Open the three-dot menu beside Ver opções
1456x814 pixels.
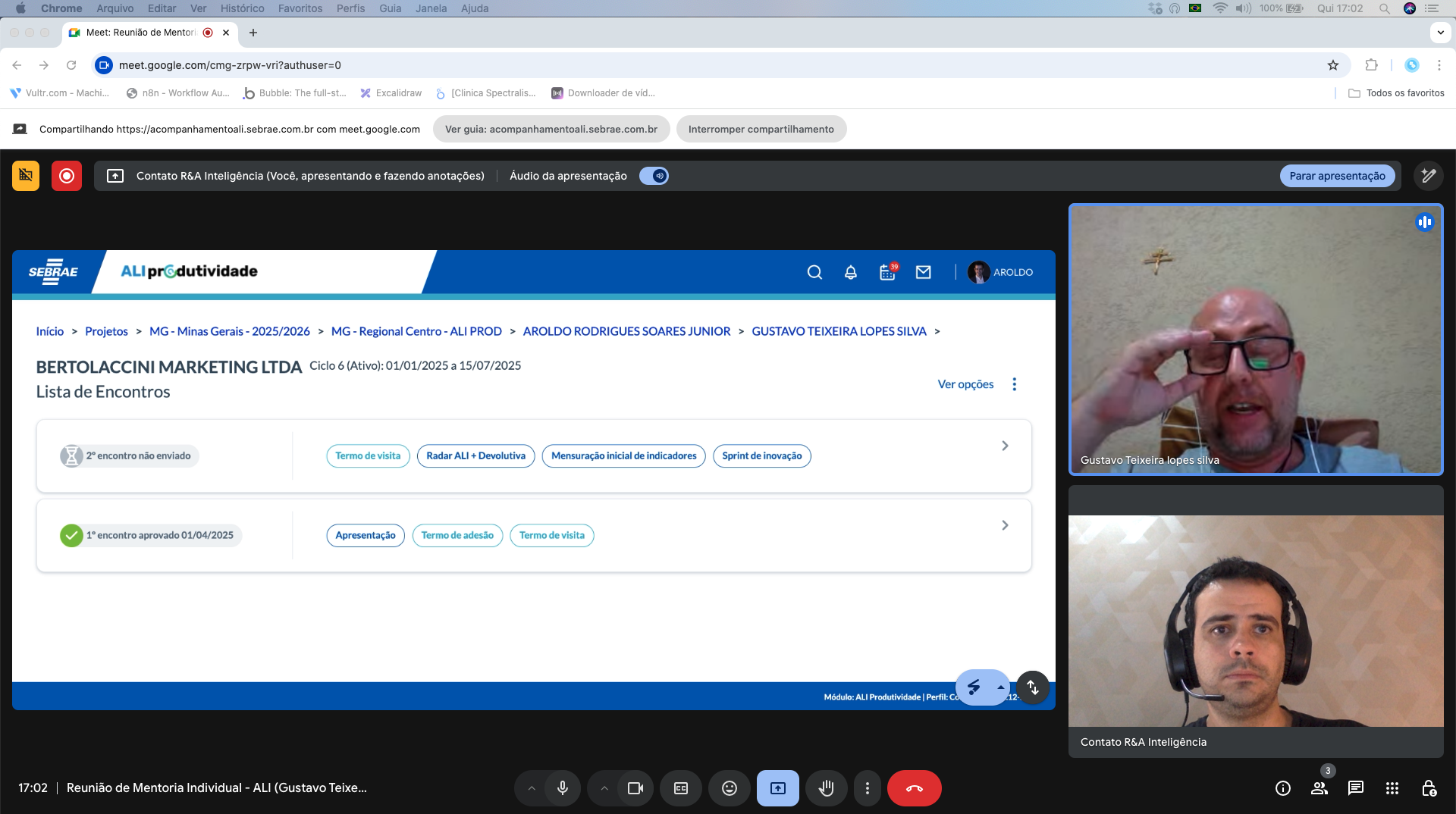tap(1015, 384)
